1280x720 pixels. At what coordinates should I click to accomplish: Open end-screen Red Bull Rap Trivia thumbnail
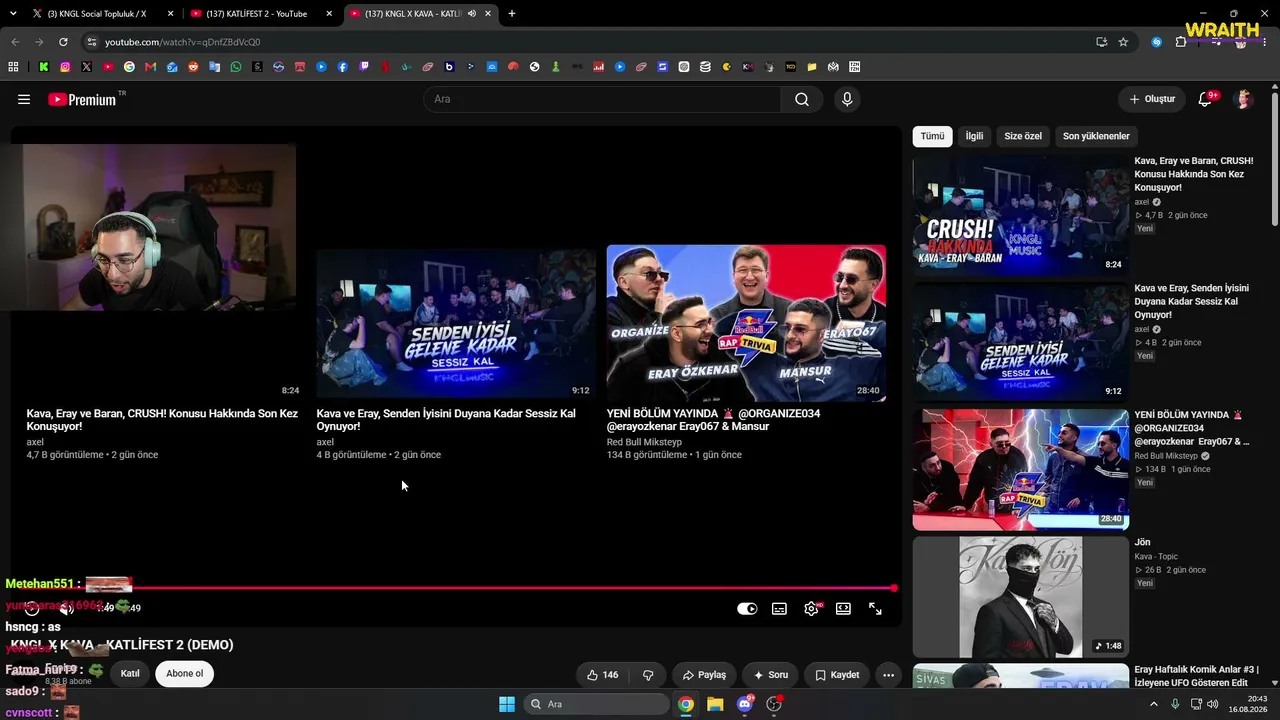pos(746,323)
